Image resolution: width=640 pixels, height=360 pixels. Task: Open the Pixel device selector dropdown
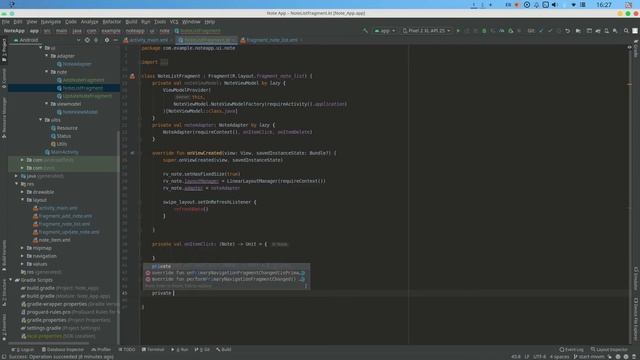click(426, 31)
